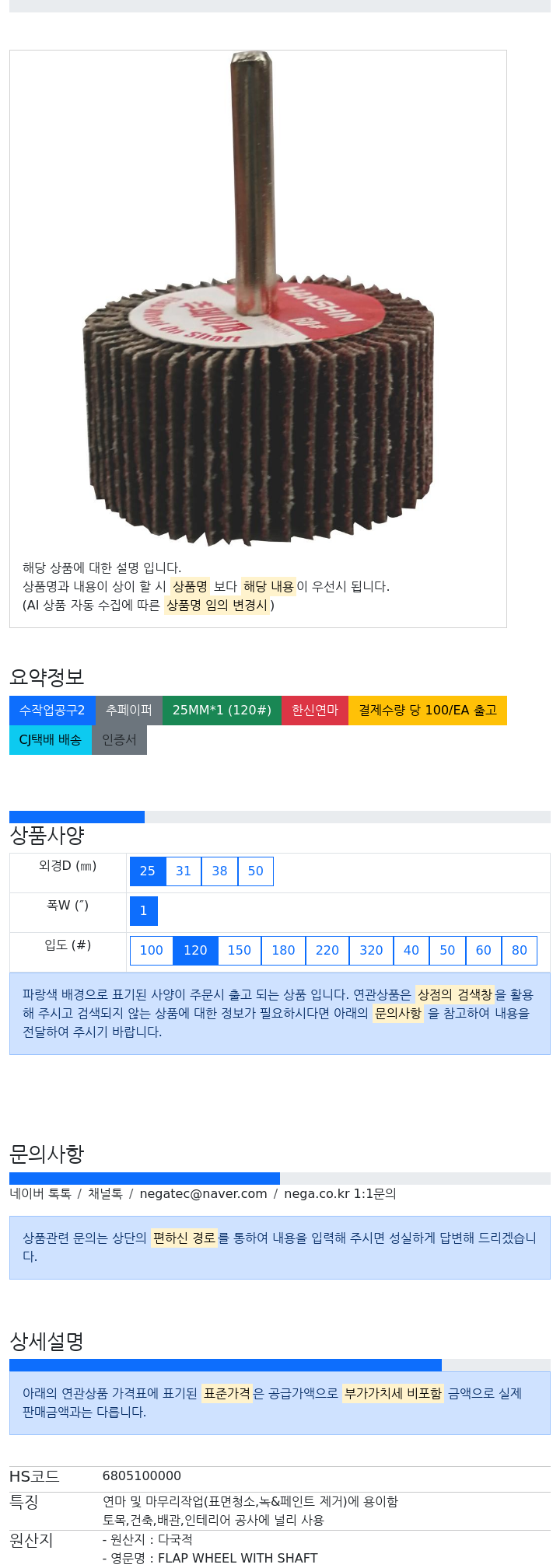Click the 추페이퍼 tag
This screenshot has height=1568, width=560.
(x=129, y=711)
